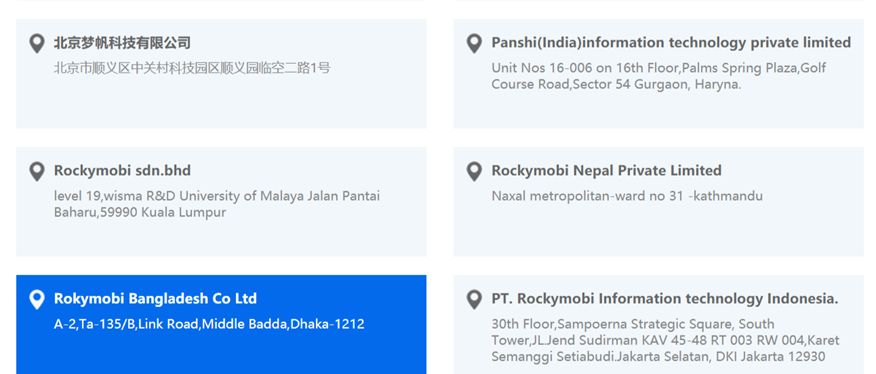Open the 北京梦帆科技有限公司 heading
The height and width of the screenshot is (374, 876).
122,43
